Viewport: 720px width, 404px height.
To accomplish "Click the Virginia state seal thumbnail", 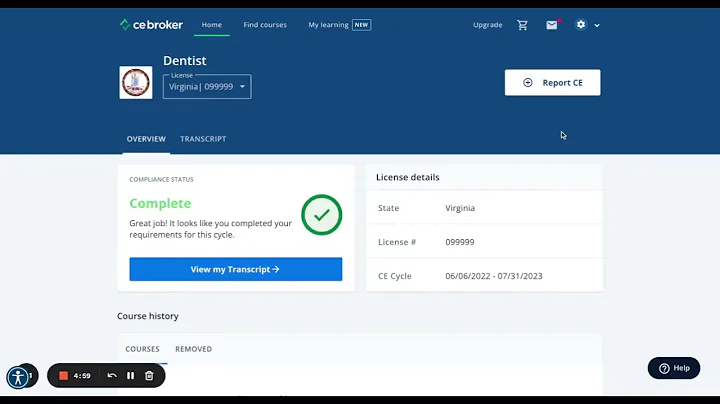I will [136, 83].
